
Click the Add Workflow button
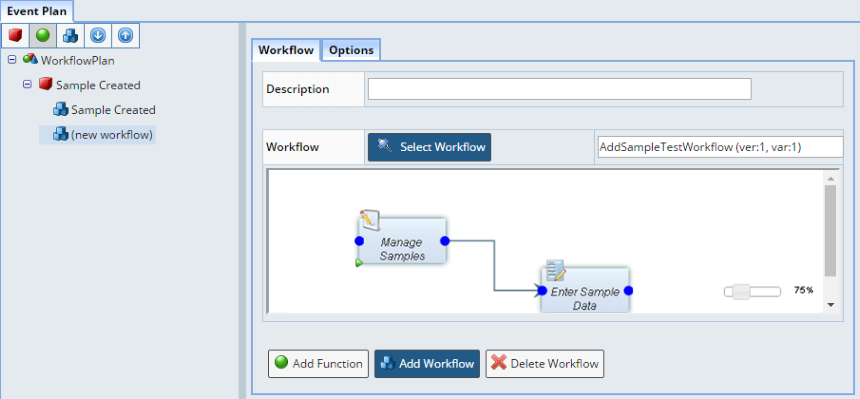pos(427,364)
